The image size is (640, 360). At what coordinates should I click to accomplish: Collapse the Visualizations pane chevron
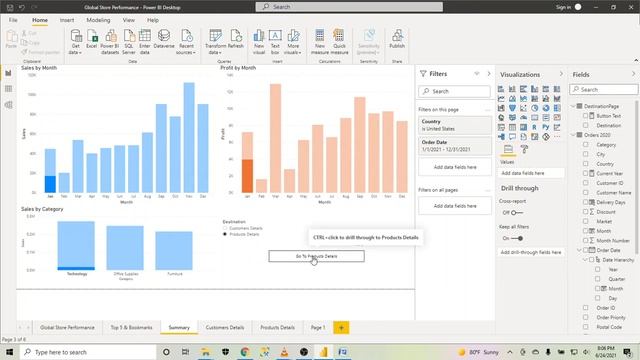coord(561,74)
